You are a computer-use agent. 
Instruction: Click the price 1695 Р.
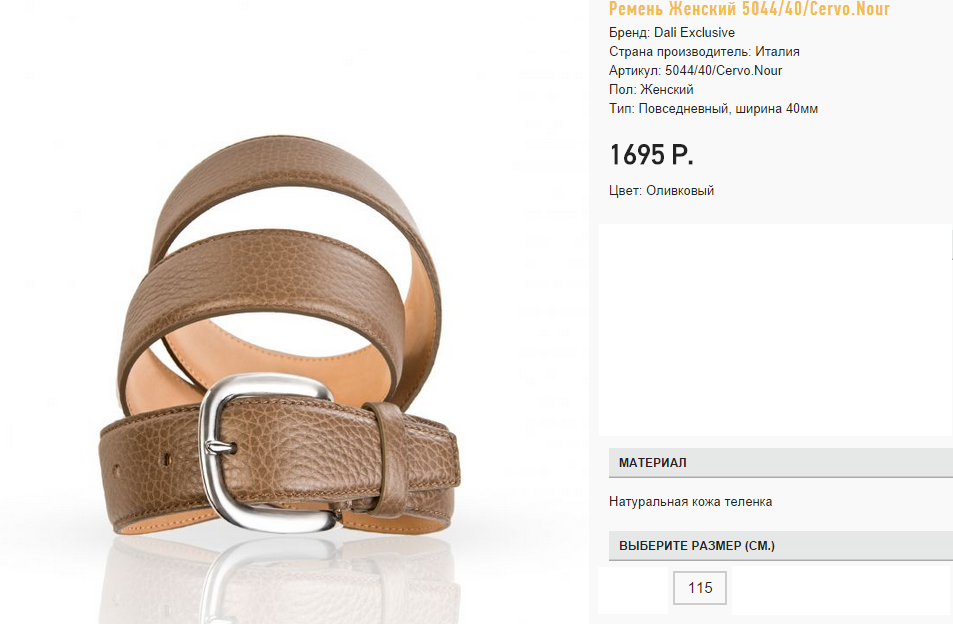[651, 154]
